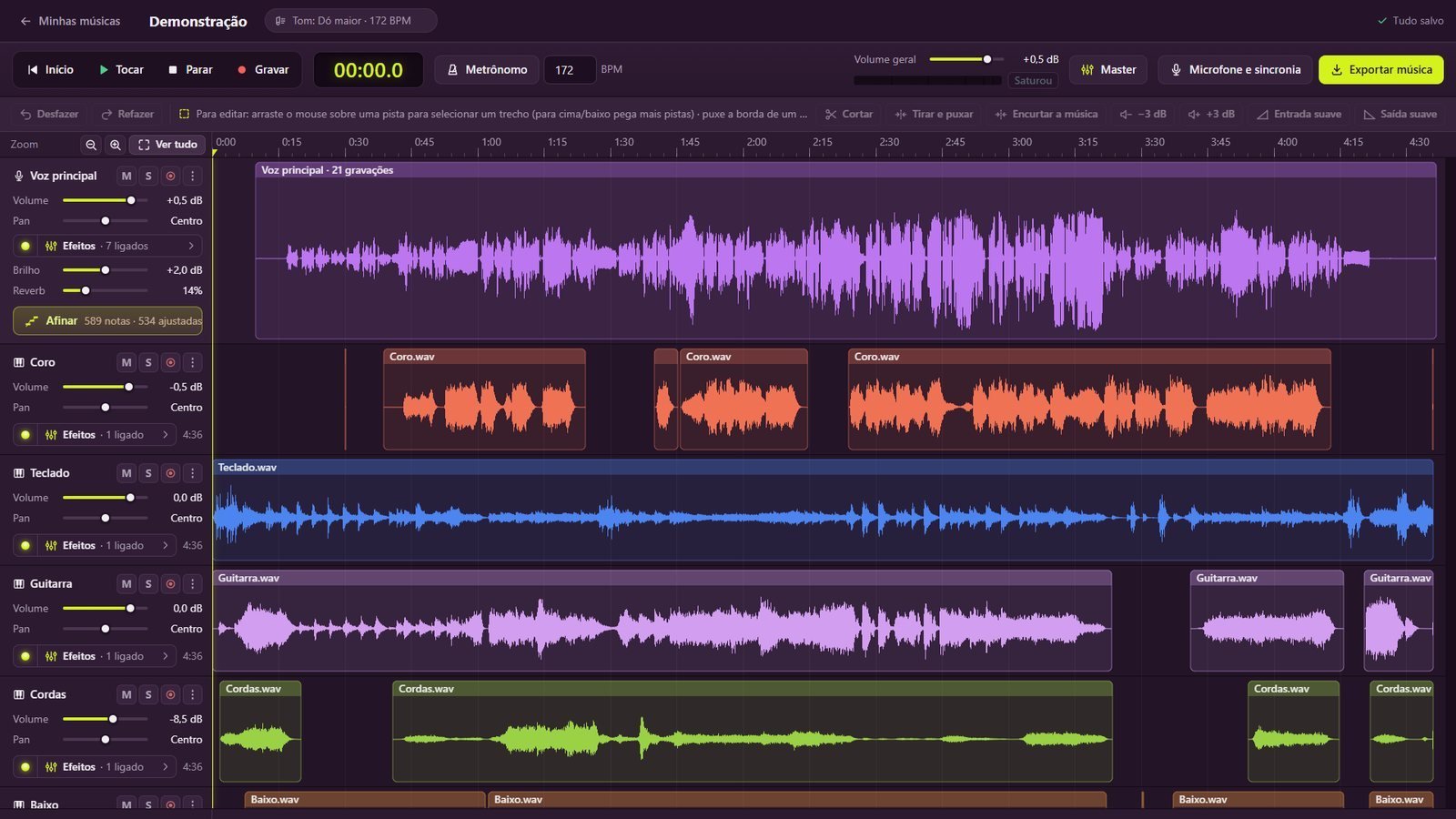Toggle the Metrônomo on or off
This screenshot has width=1456, height=819.
coord(487,70)
